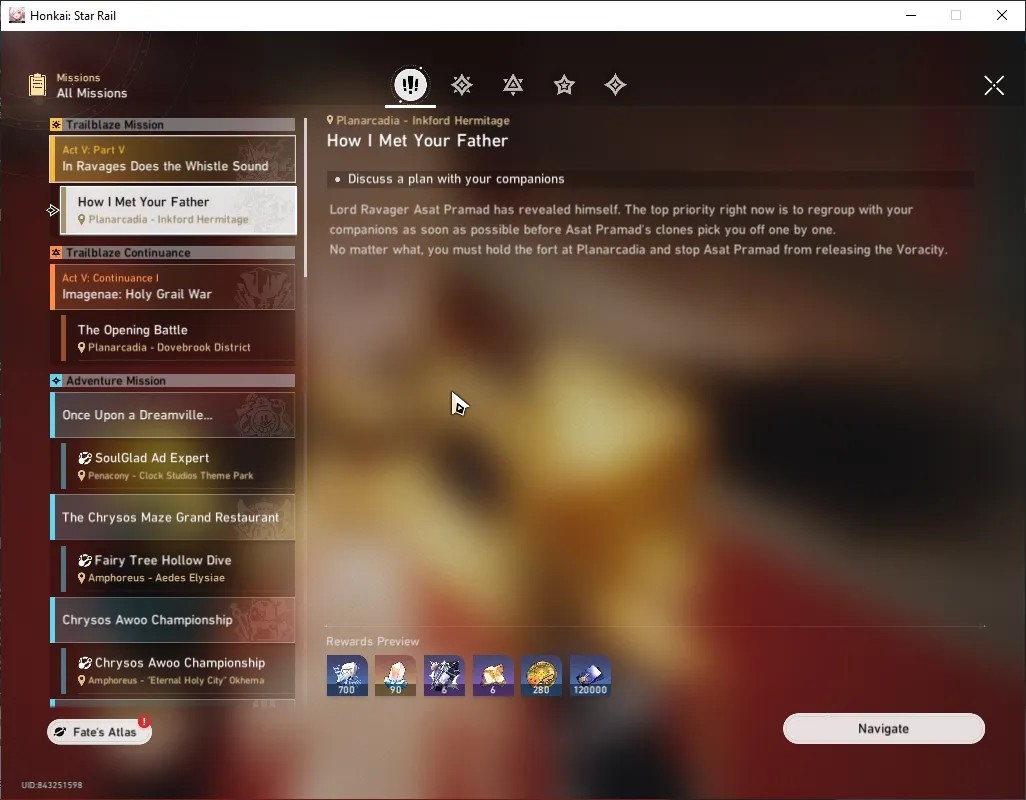Close the Honkai: Star Rail window
Image resolution: width=1026 pixels, height=800 pixels.
pyautogui.click(x=1002, y=15)
